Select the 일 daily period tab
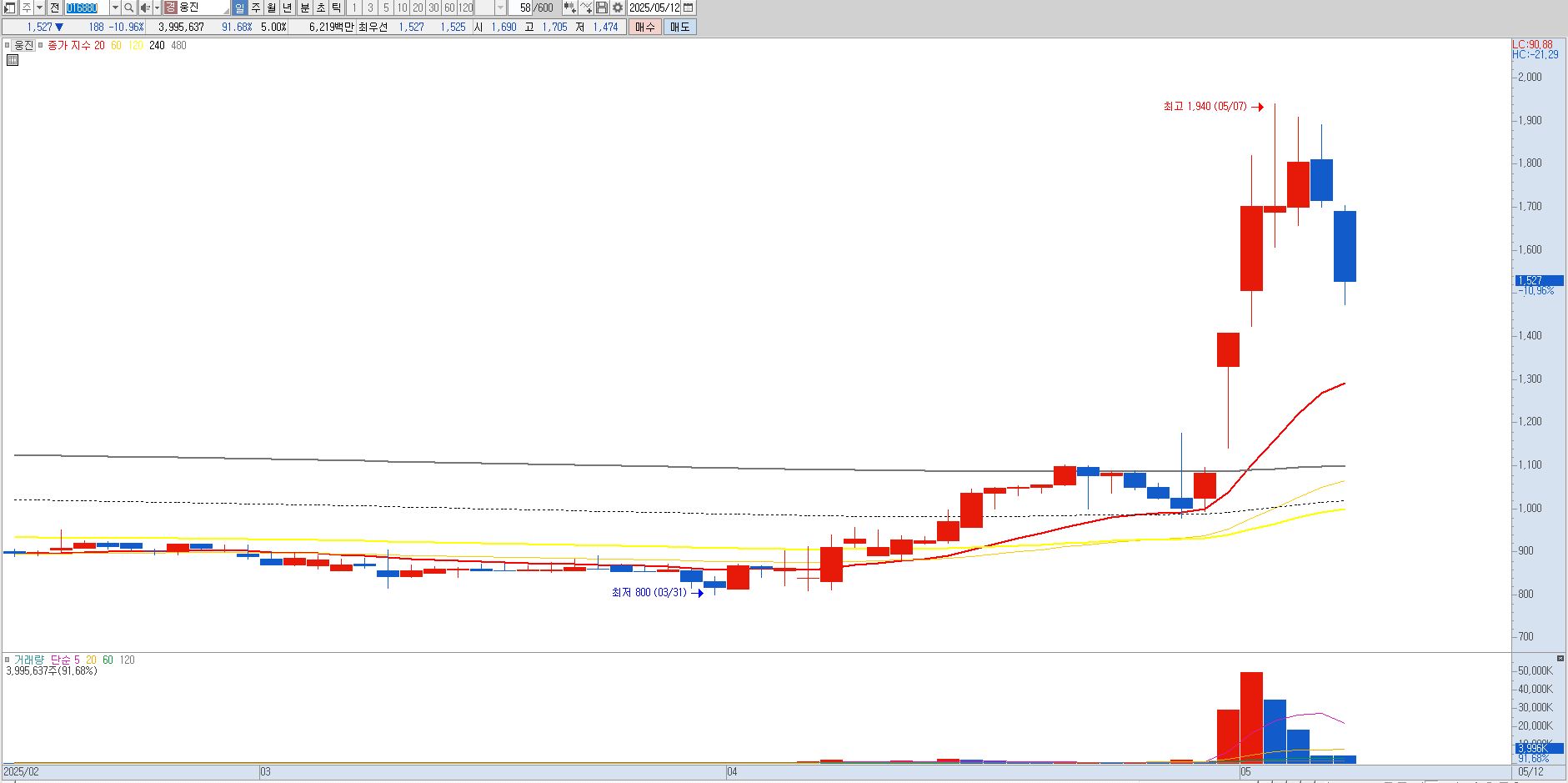Image resolution: width=1568 pixels, height=783 pixels. pyautogui.click(x=240, y=8)
